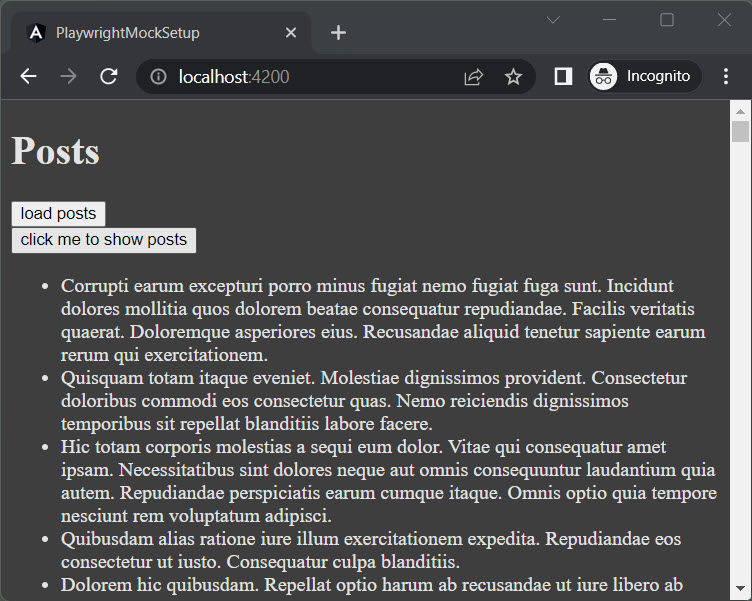
Task: Click the Posts heading
Action: coord(55,151)
